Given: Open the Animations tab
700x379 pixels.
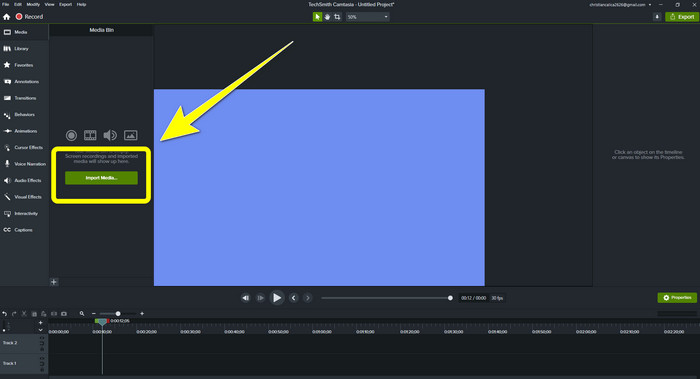Looking at the screenshot, I should (x=24, y=131).
